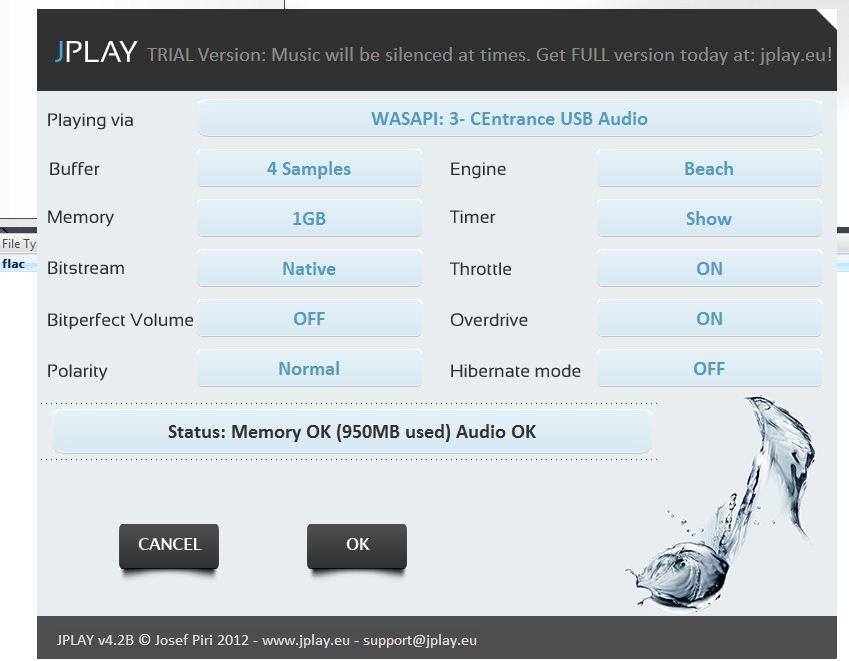Viewport: 849px width, 661px height.
Task: Change the WASAPI CEntrance USB Audio device
Action: point(509,119)
